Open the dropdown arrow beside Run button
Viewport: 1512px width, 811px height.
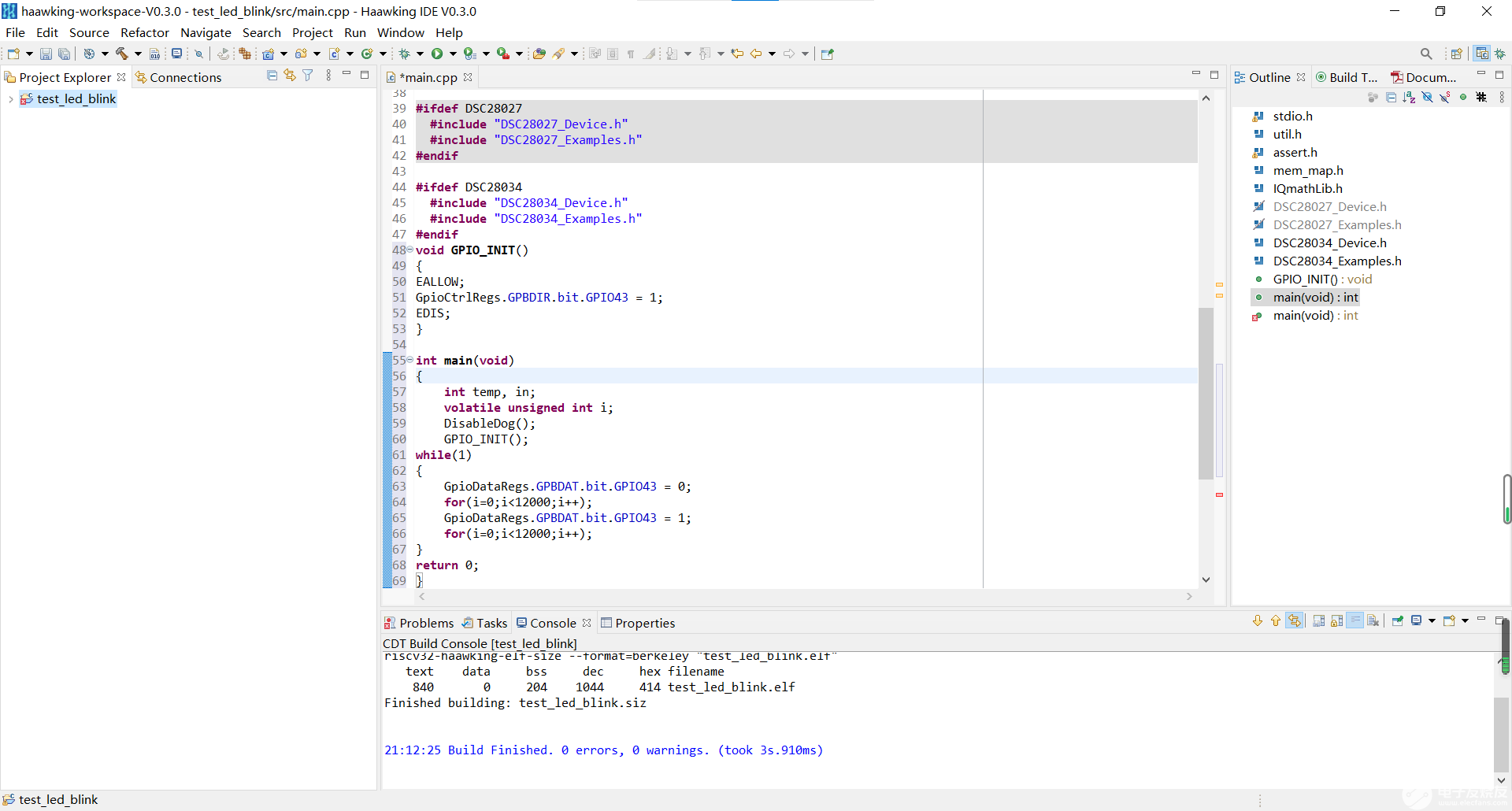[x=453, y=54]
